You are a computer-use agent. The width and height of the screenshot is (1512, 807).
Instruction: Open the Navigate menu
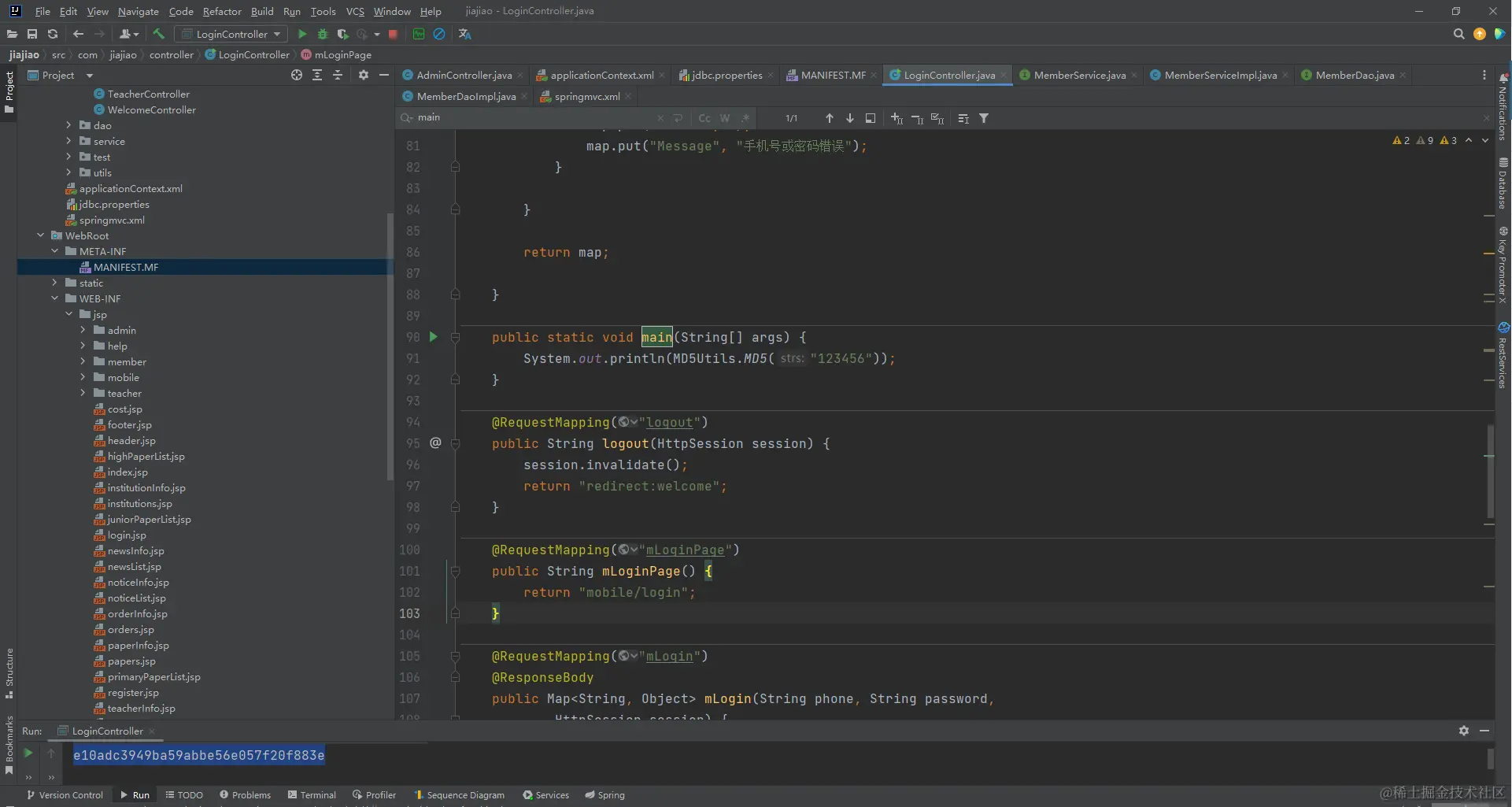(x=139, y=11)
